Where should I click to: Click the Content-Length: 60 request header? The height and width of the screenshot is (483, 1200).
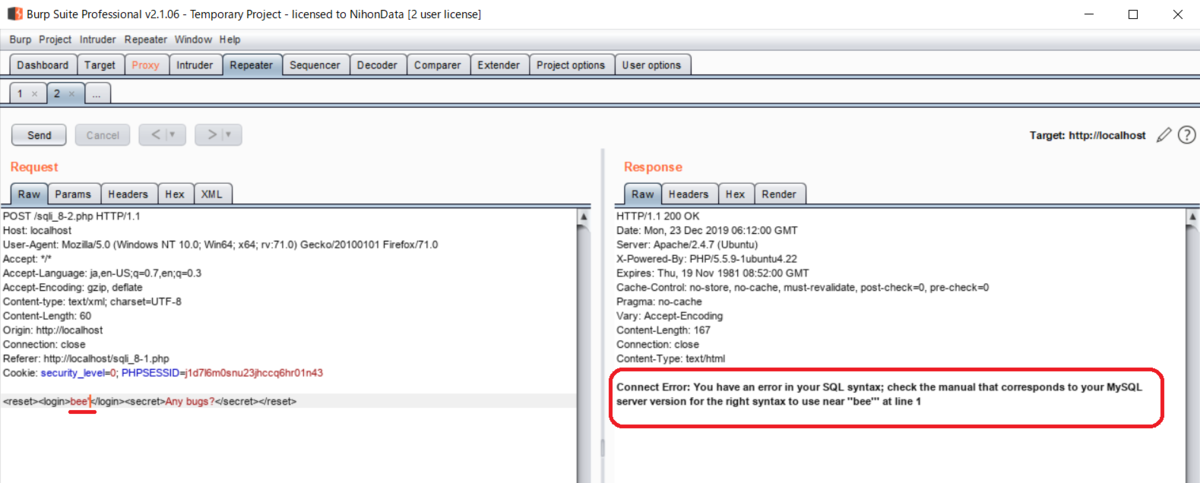pos(48,315)
